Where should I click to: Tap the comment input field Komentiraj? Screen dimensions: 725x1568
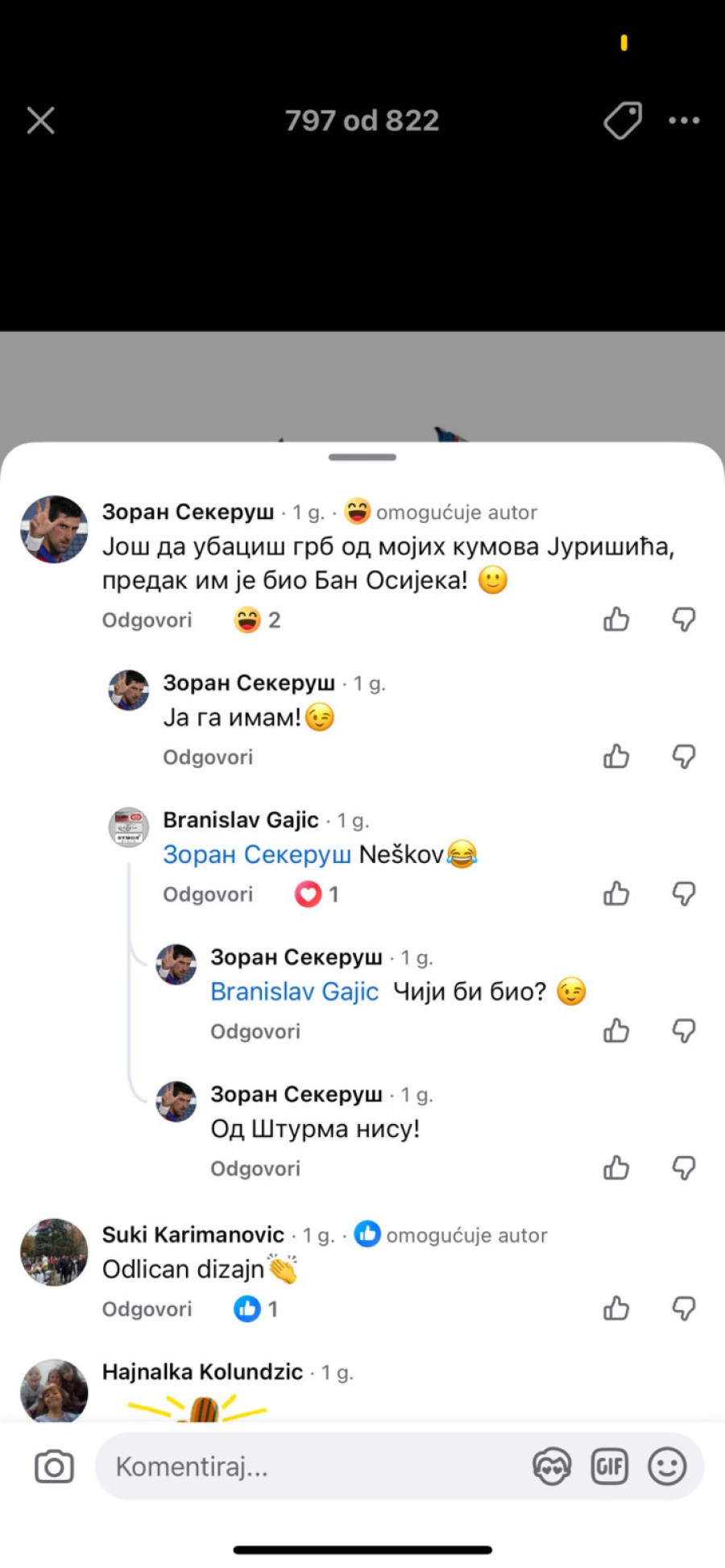[193, 1466]
